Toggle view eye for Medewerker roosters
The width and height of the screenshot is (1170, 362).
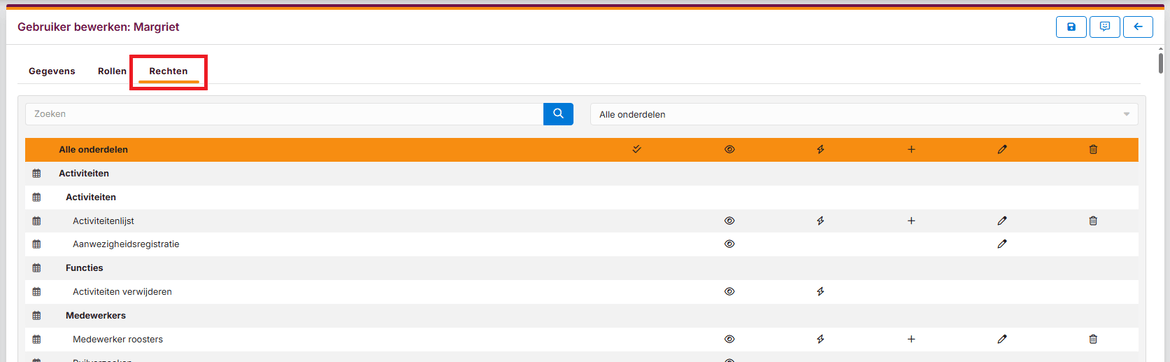tap(729, 339)
